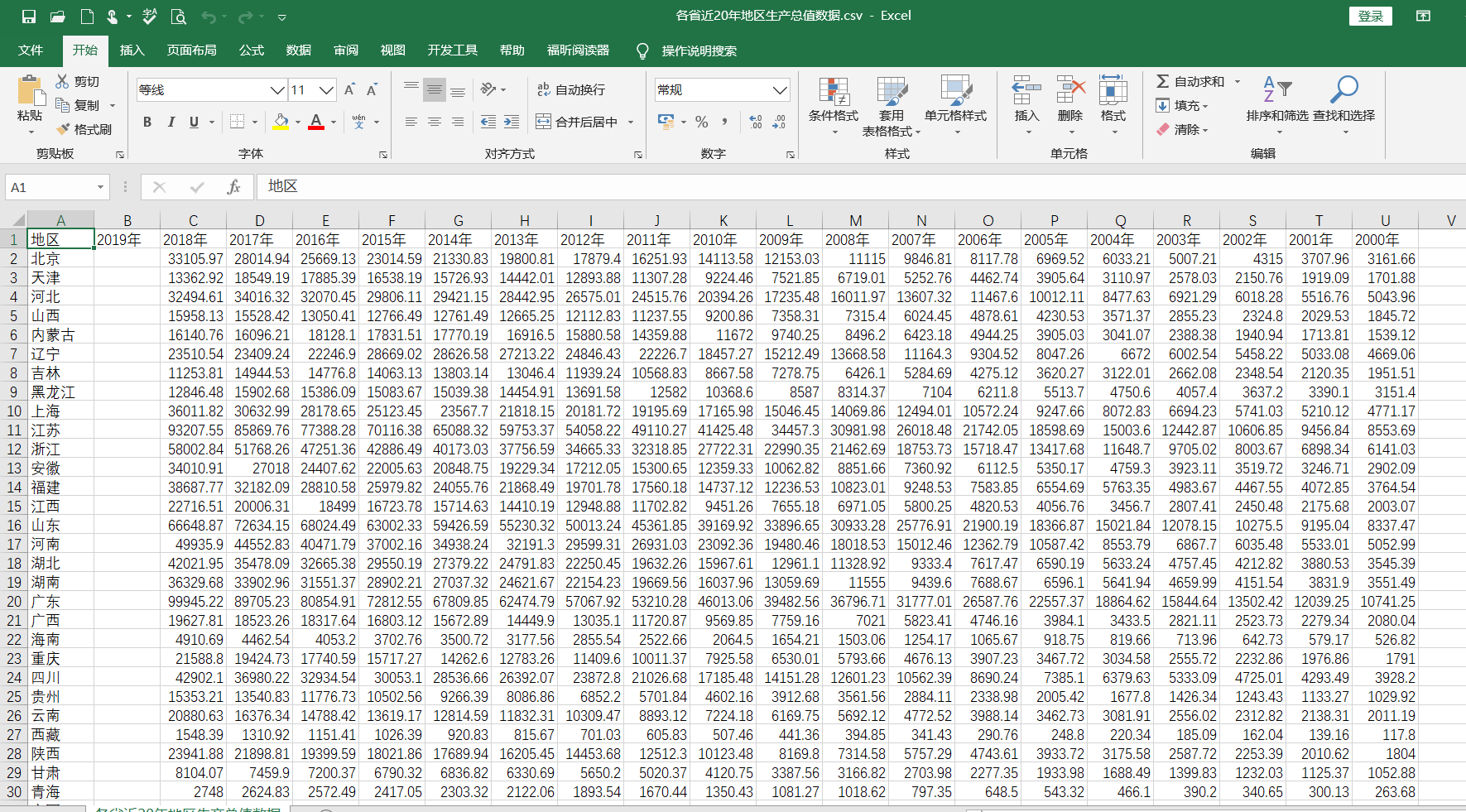Activate the 格式刷 (Format Painter) tool
This screenshot has width=1466, height=812.
86,129
